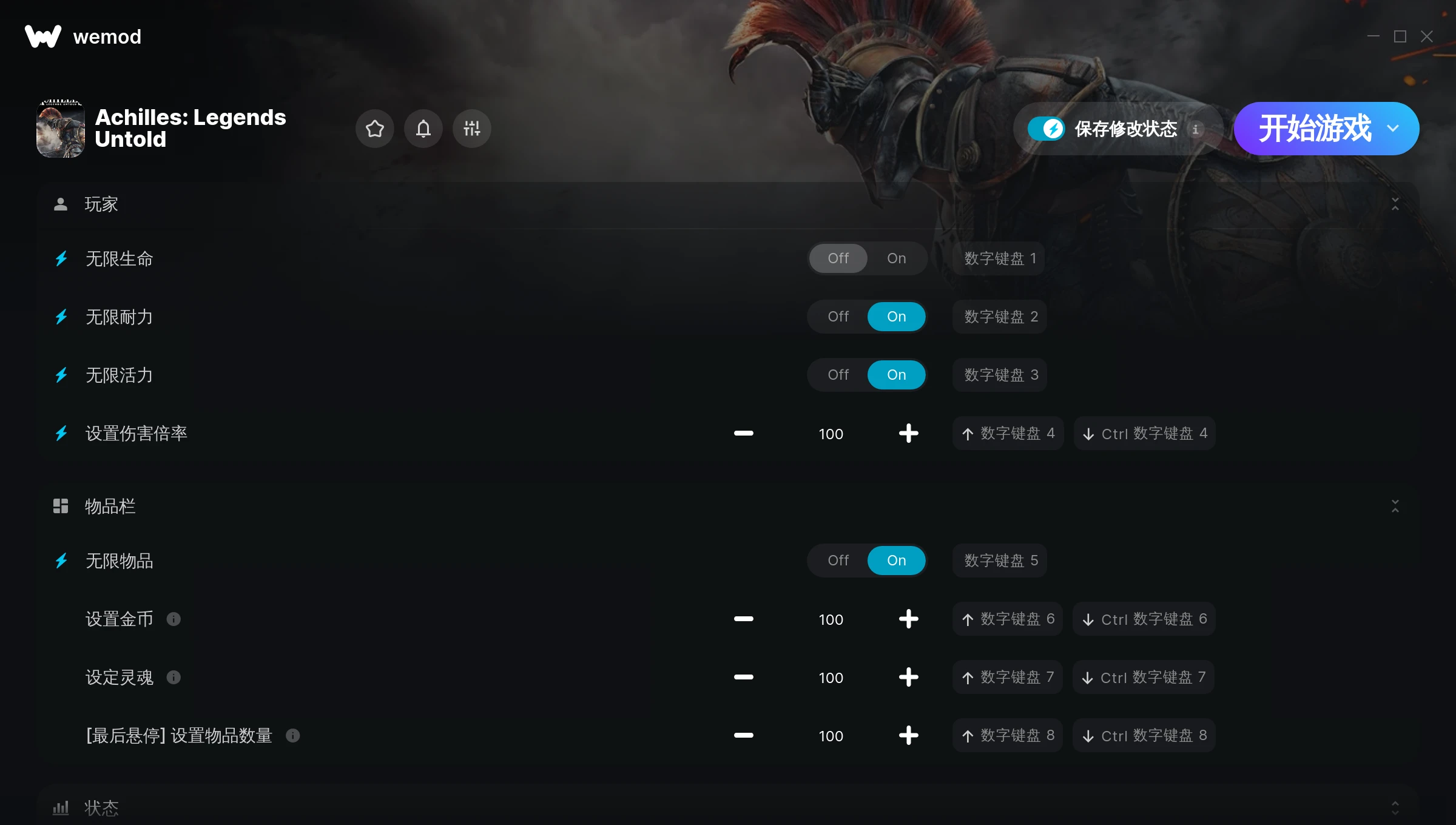Viewport: 1456px width, 825px height.
Task: Click the 设定灵魂 value field showing 100
Action: pyautogui.click(x=831, y=677)
